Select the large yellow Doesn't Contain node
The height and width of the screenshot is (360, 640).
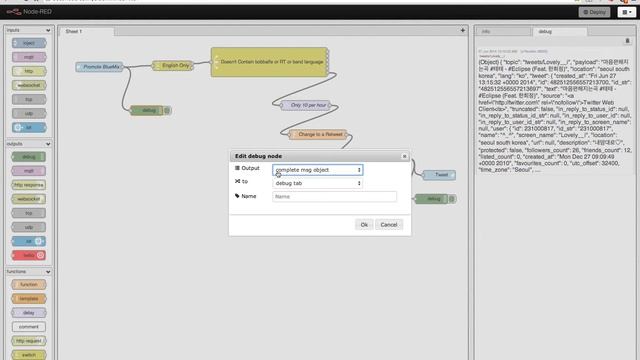[270, 62]
